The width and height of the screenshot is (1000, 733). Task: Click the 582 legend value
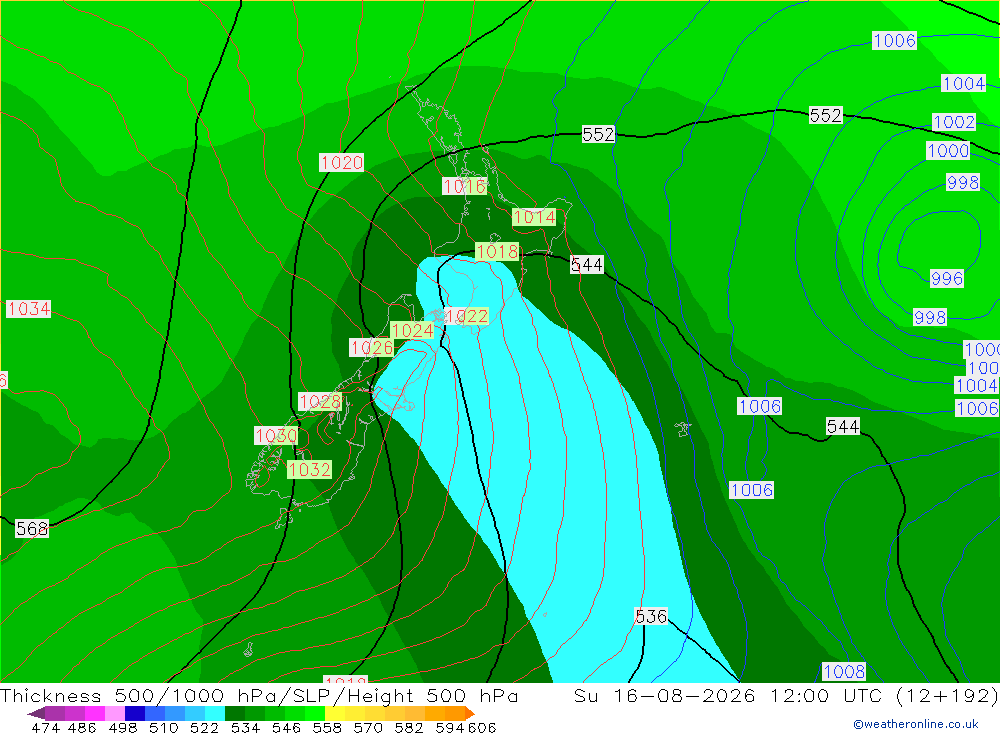[409, 727]
